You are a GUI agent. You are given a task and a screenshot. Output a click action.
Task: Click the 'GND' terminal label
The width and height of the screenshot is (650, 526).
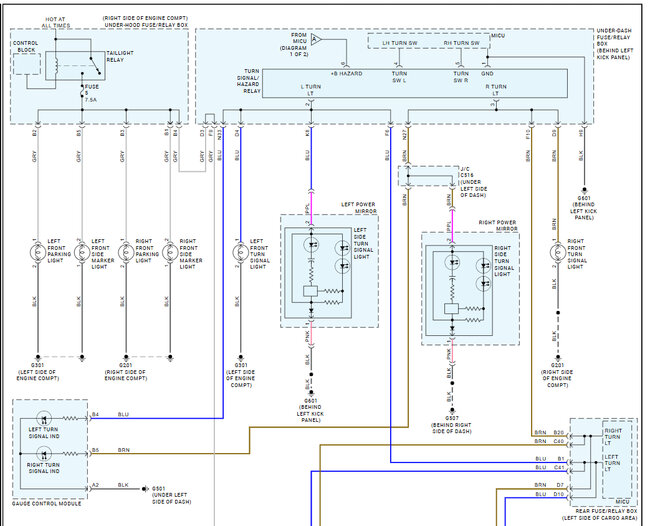(487, 73)
